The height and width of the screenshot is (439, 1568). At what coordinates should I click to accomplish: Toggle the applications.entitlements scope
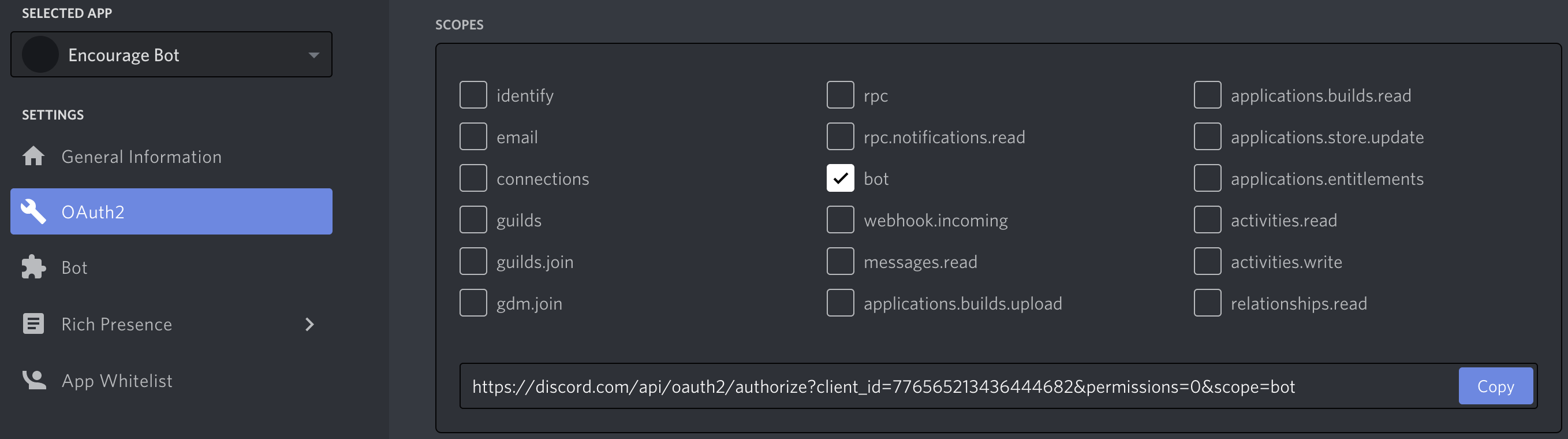(x=1207, y=178)
